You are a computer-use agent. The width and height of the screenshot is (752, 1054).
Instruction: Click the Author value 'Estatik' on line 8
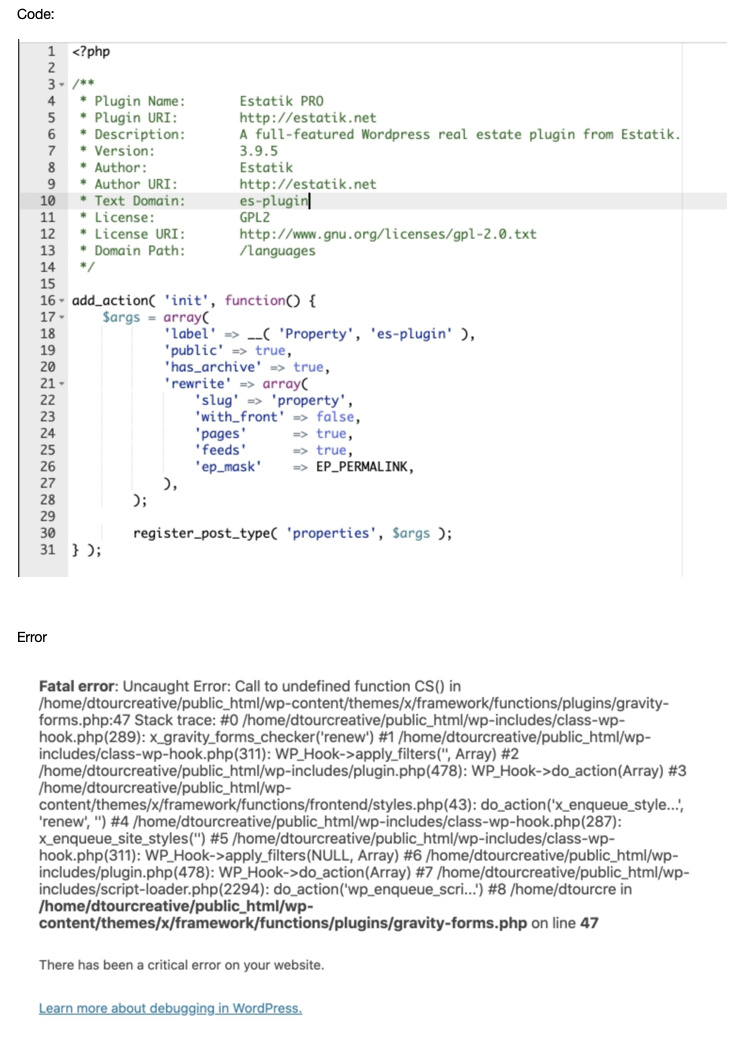click(x=266, y=167)
